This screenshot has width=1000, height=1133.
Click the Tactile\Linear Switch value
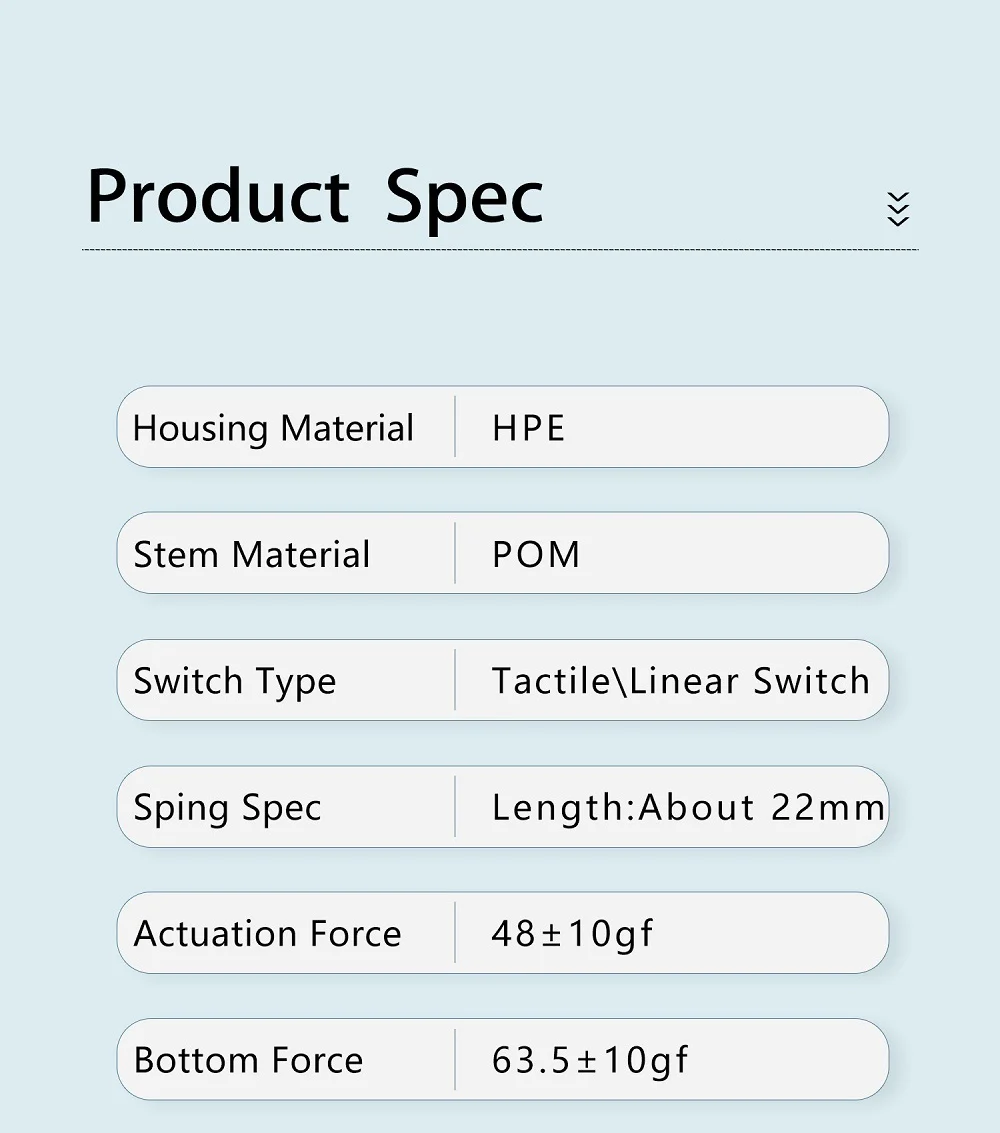pyautogui.click(x=680, y=682)
